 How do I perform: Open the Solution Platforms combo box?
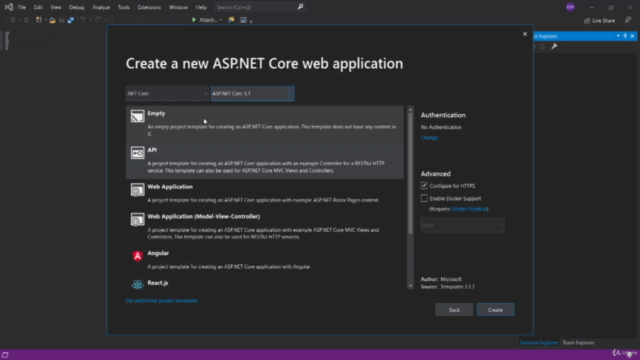(165, 20)
